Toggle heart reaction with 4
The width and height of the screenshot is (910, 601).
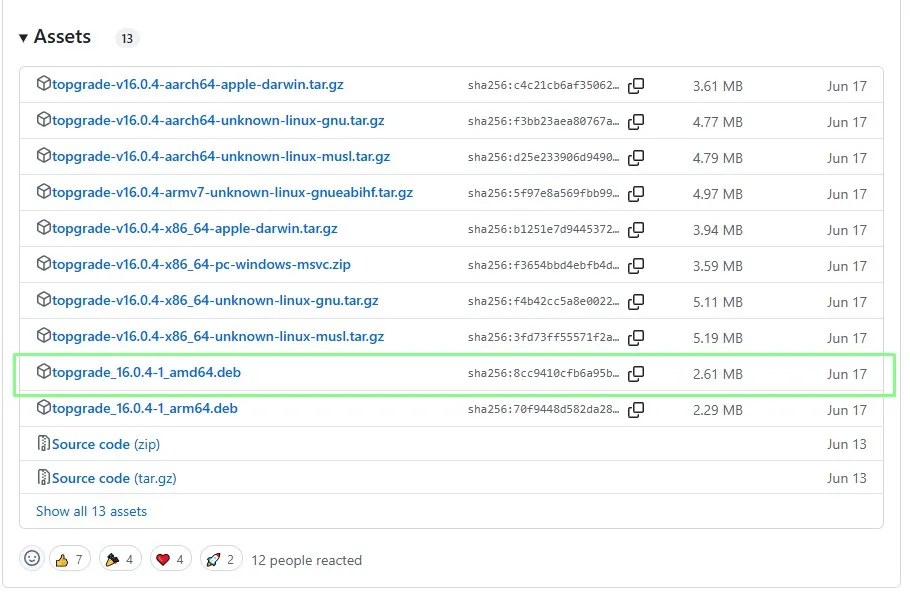coord(171,560)
